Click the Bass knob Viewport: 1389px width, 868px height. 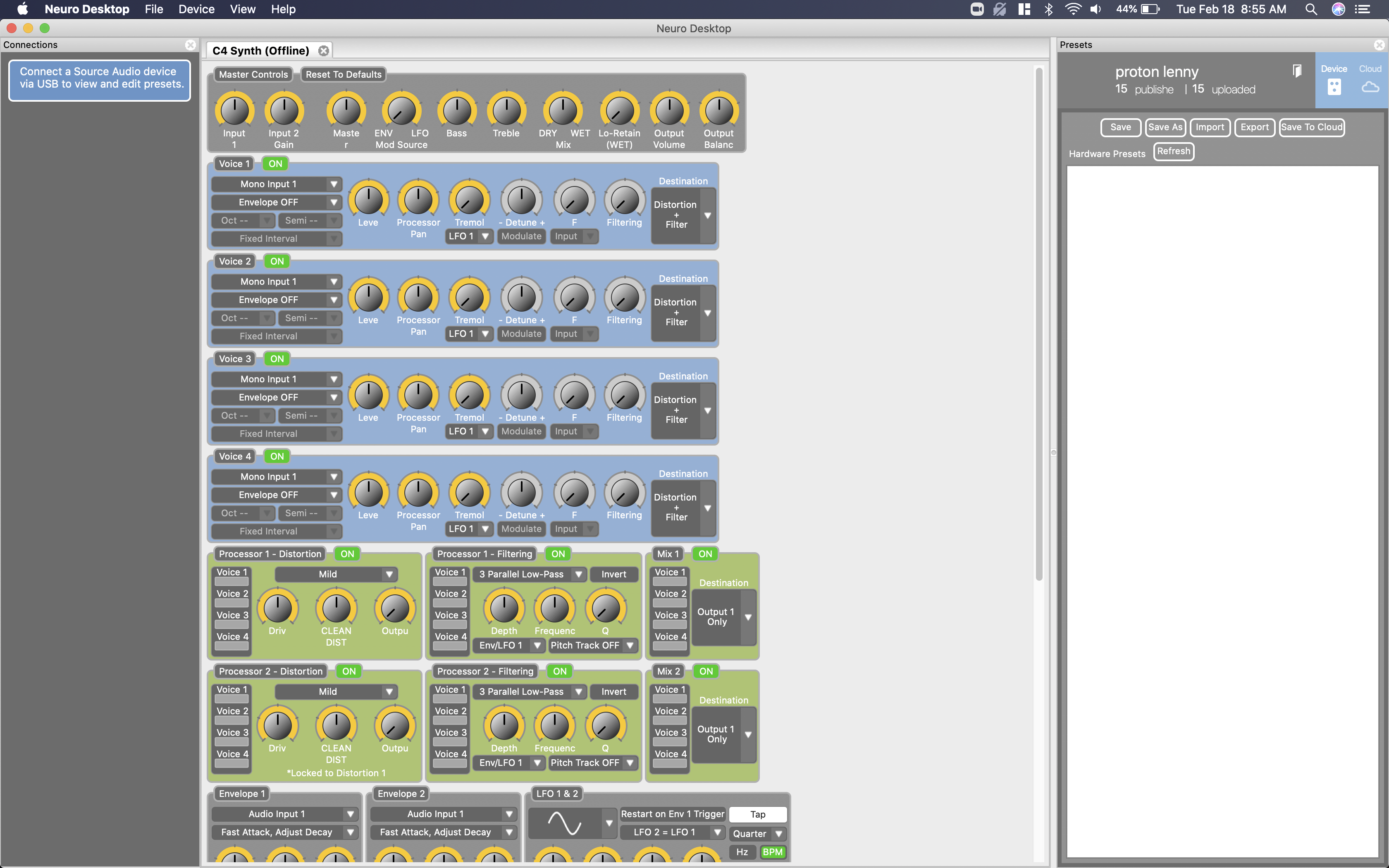(457, 110)
